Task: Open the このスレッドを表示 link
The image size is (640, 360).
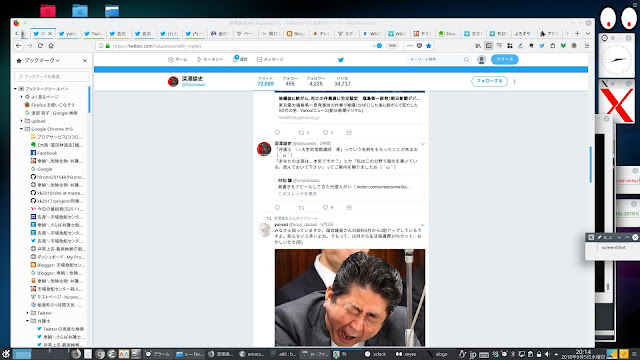Action: click(298, 194)
